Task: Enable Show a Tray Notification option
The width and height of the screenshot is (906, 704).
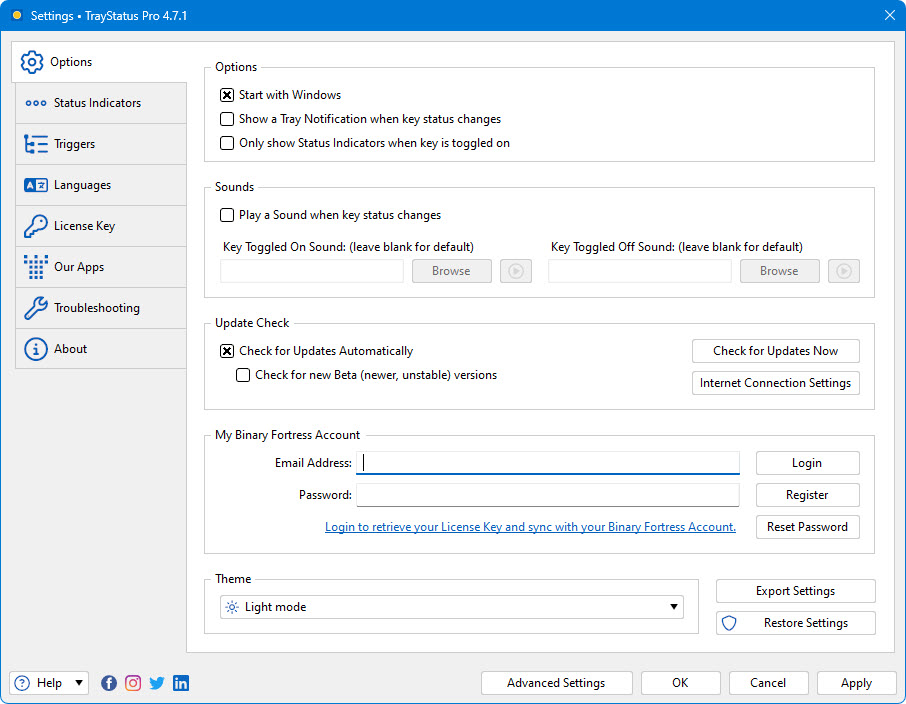Action: tap(227, 119)
